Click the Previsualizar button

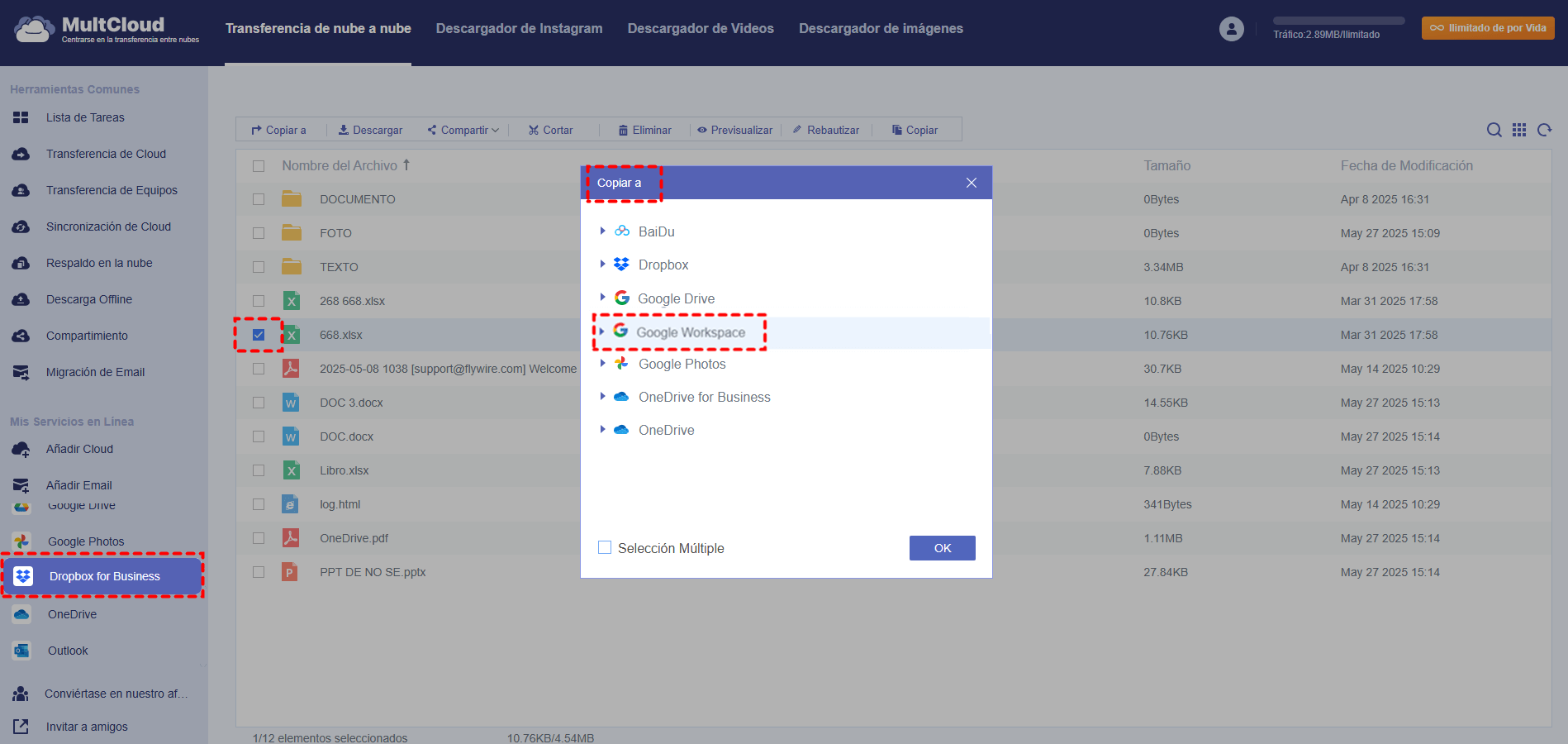pyautogui.click(x=735, y=130)
